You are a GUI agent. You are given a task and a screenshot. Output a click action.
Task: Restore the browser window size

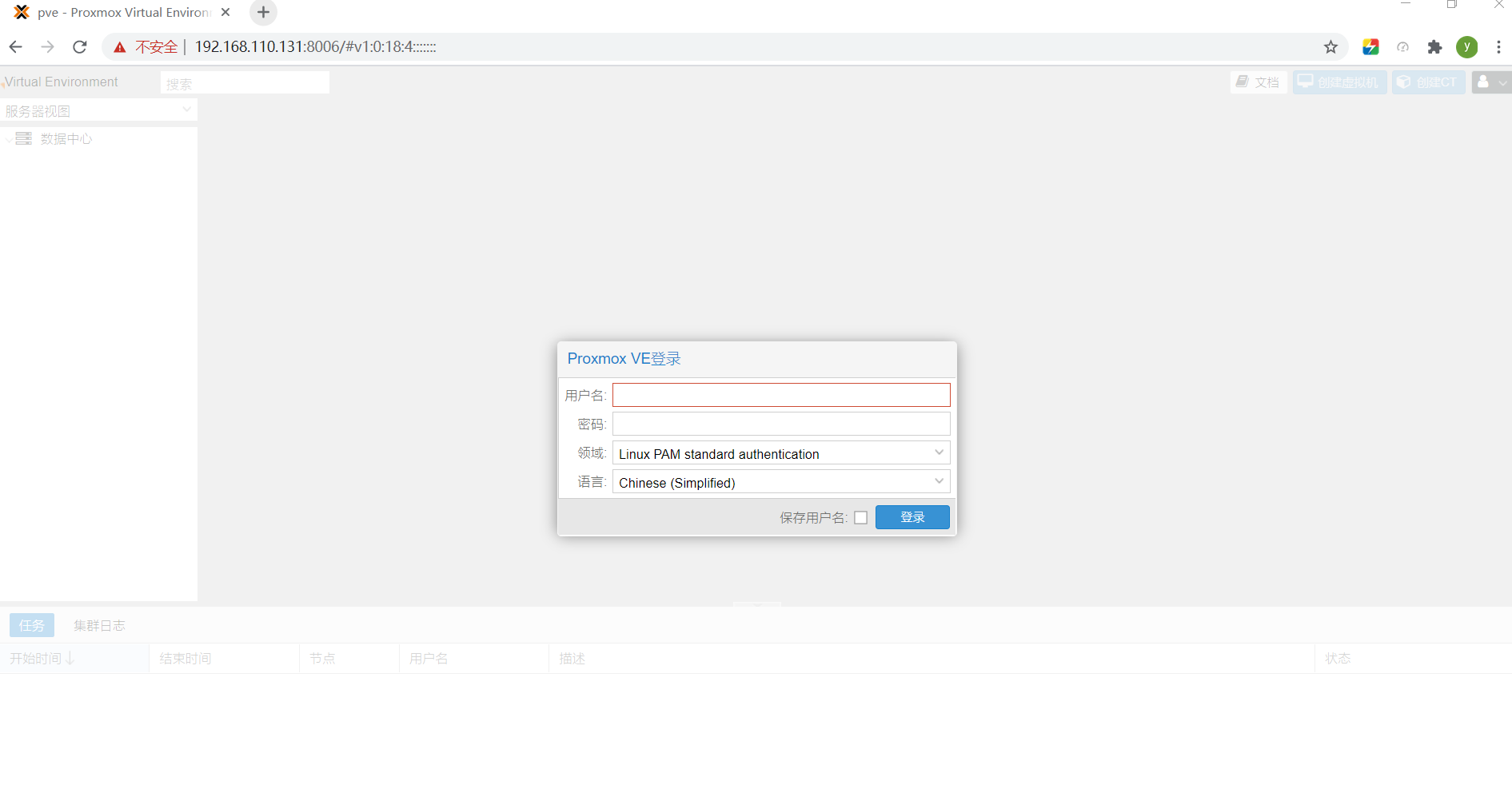(x=1452, y=4)
